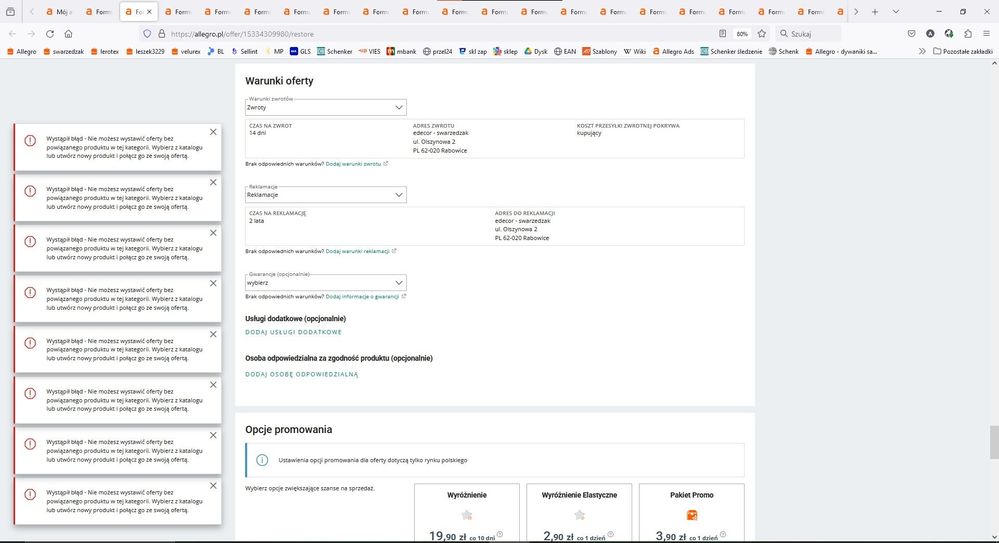999x543 pixels.
Task: Close the topmost error notification
Action: (213, 132)
